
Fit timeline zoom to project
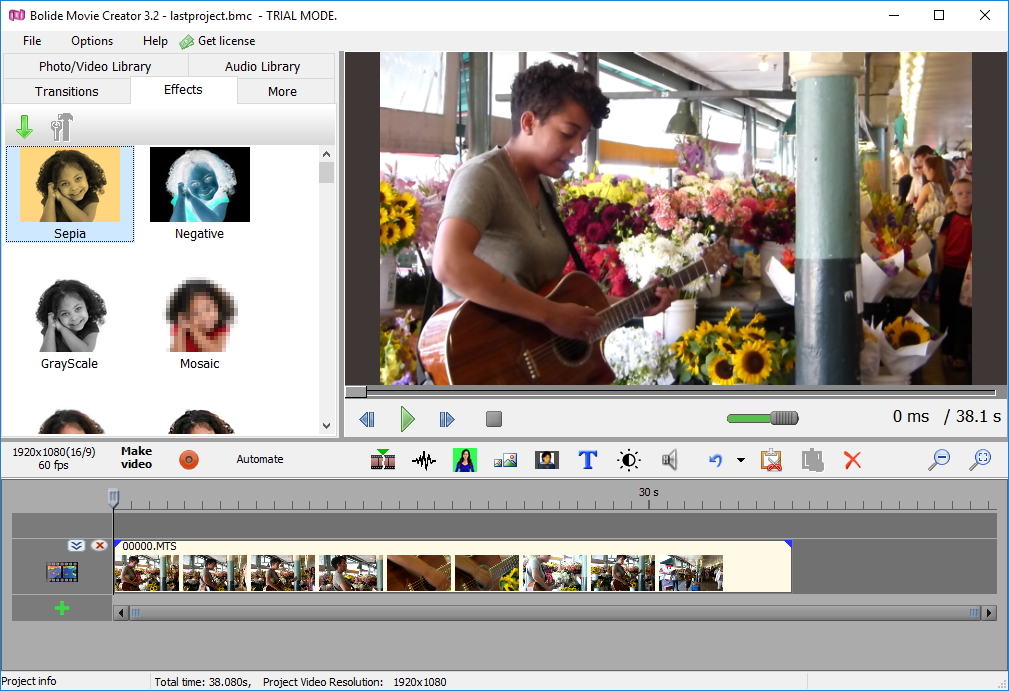[x=981, y=459]
